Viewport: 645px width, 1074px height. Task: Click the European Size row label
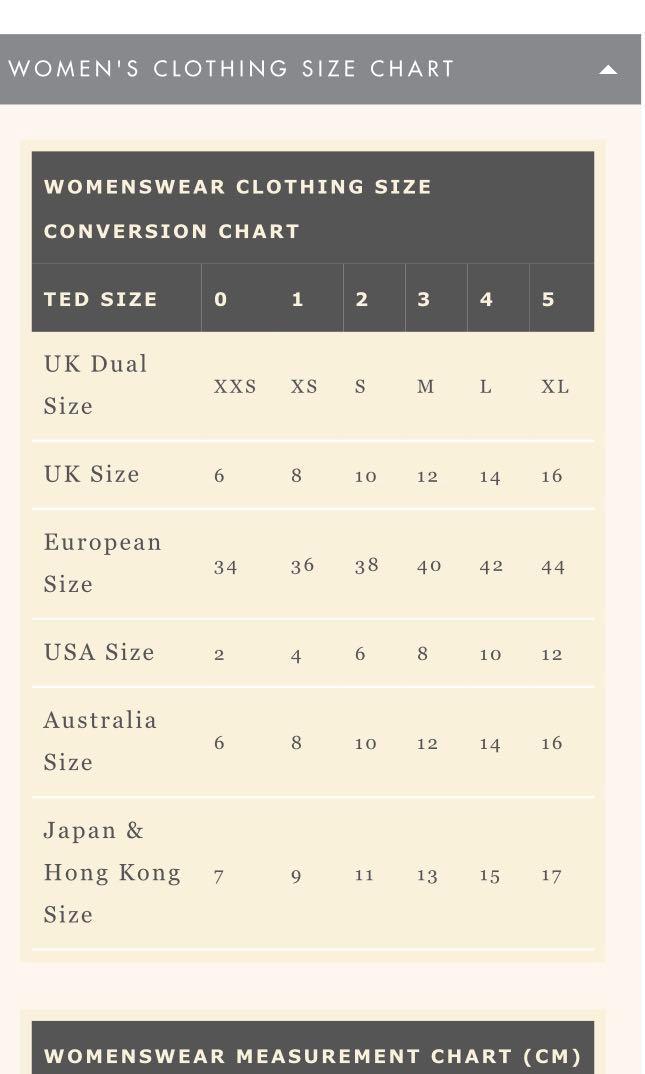102,563
